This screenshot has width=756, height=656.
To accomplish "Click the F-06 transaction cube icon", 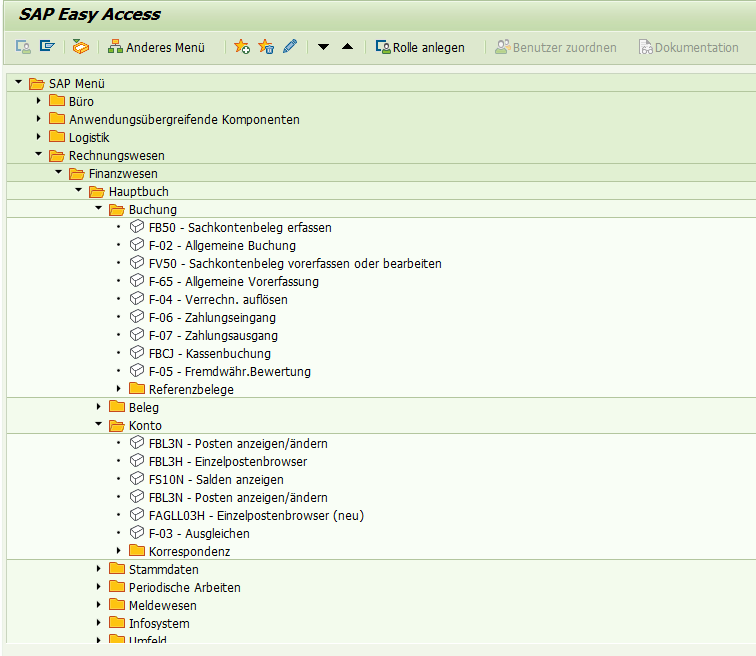I will [x=137, y=317].
